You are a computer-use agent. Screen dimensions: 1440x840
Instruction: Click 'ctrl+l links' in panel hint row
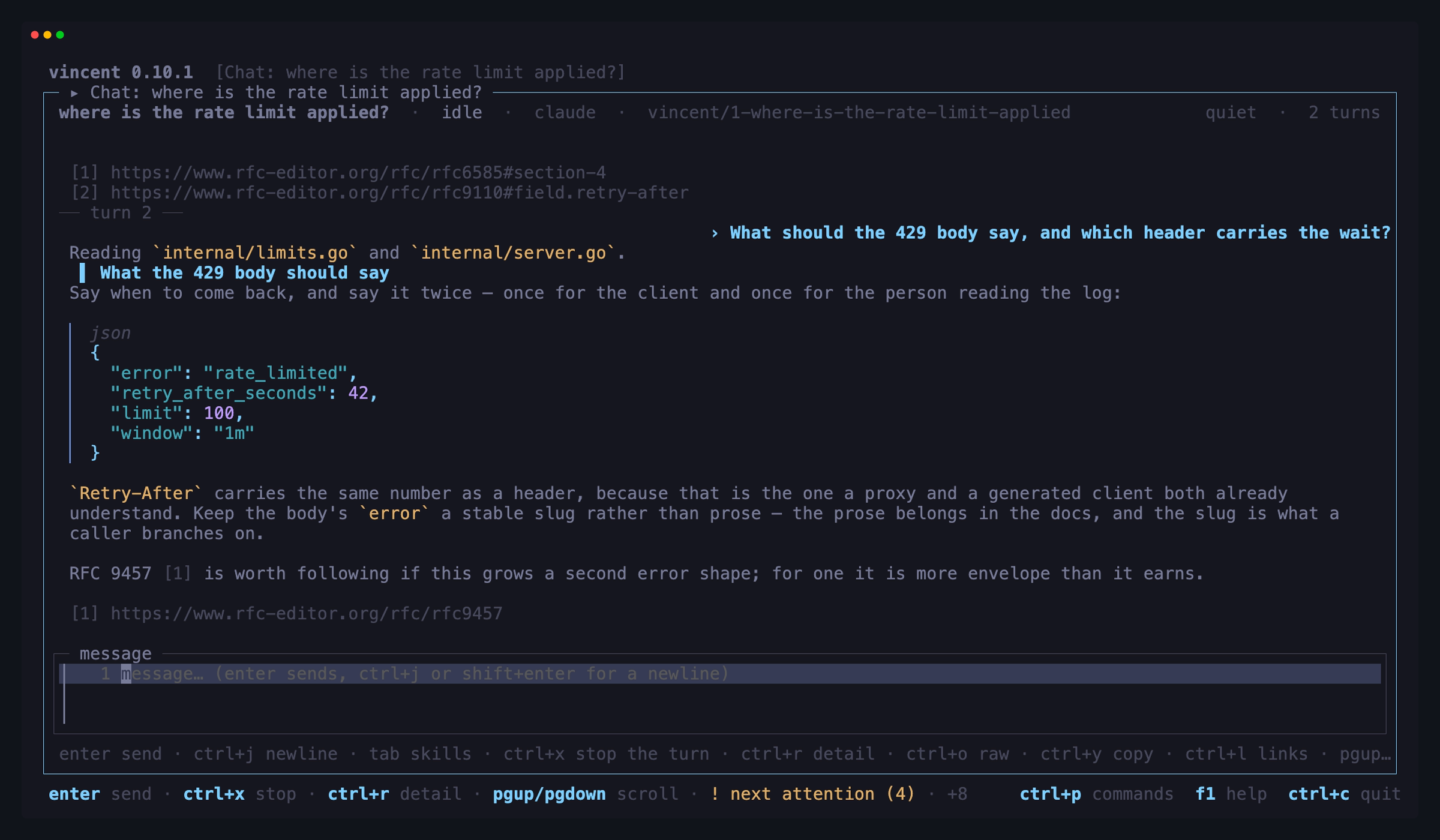pyautogui.click(x=1246, y=754)
